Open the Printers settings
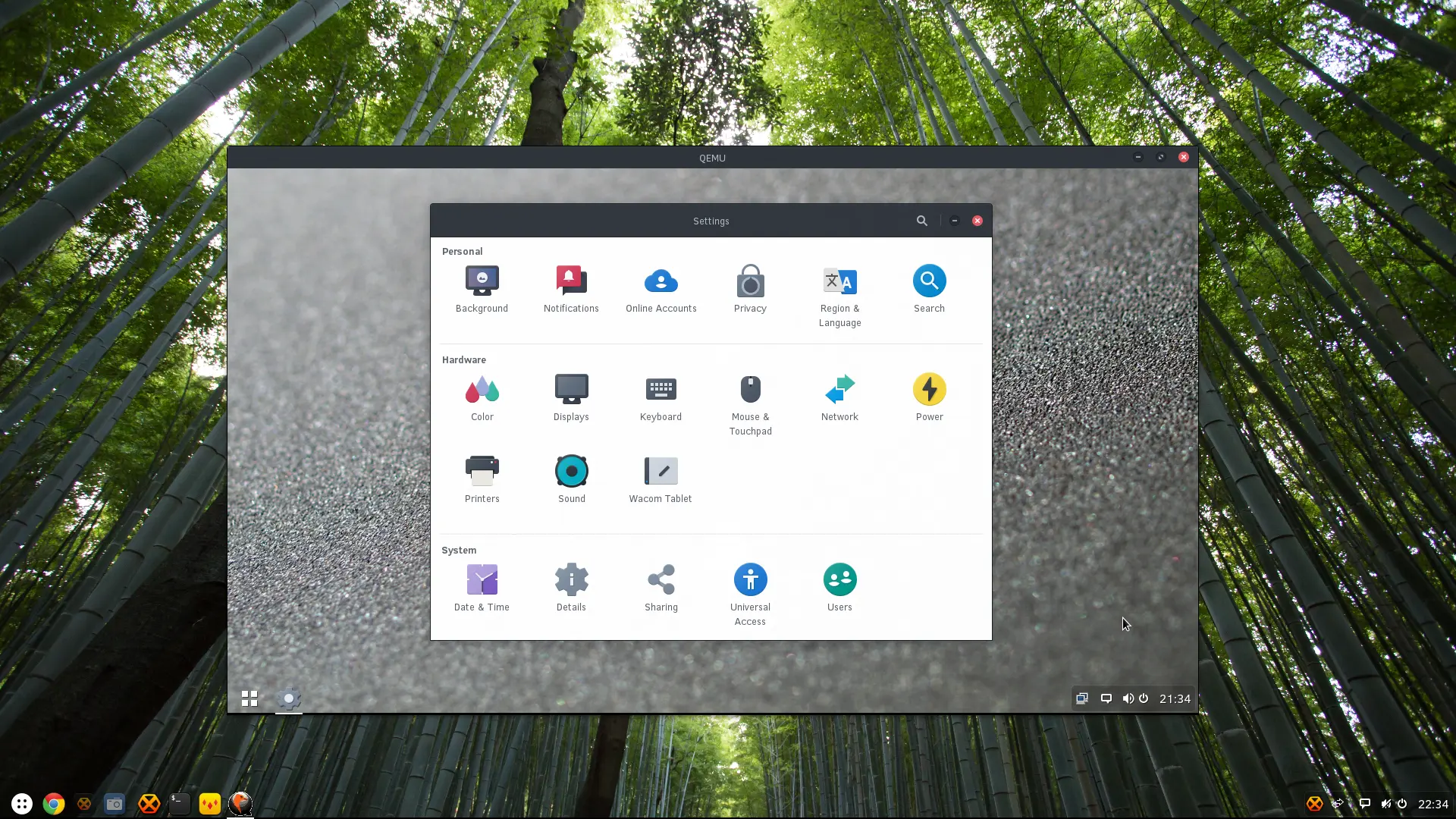Screen dimensions: 1456x819 482,480
